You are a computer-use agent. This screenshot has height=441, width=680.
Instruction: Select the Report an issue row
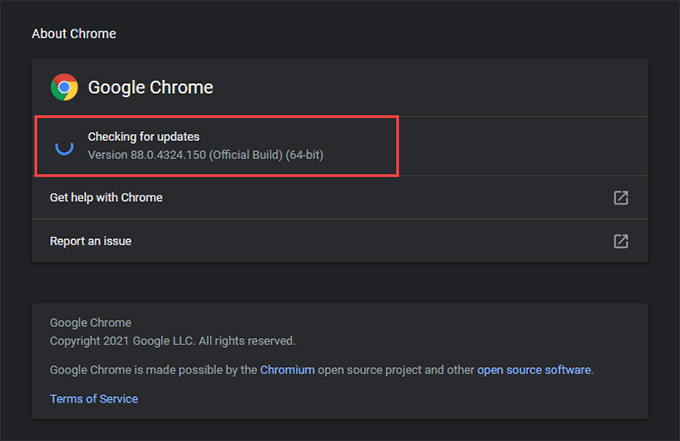tap(90, 241)
